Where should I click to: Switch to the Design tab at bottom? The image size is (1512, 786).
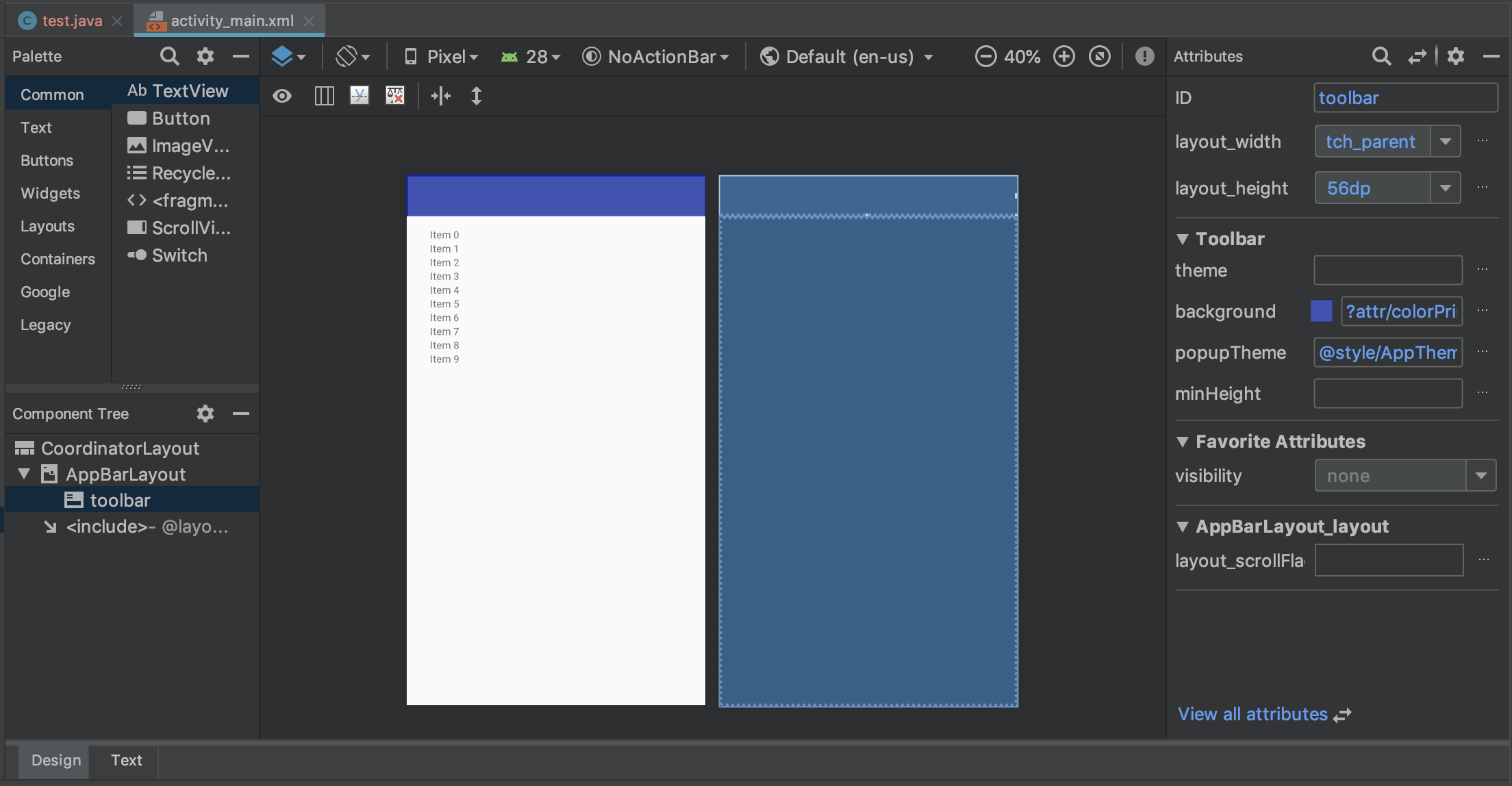(55, 760)
